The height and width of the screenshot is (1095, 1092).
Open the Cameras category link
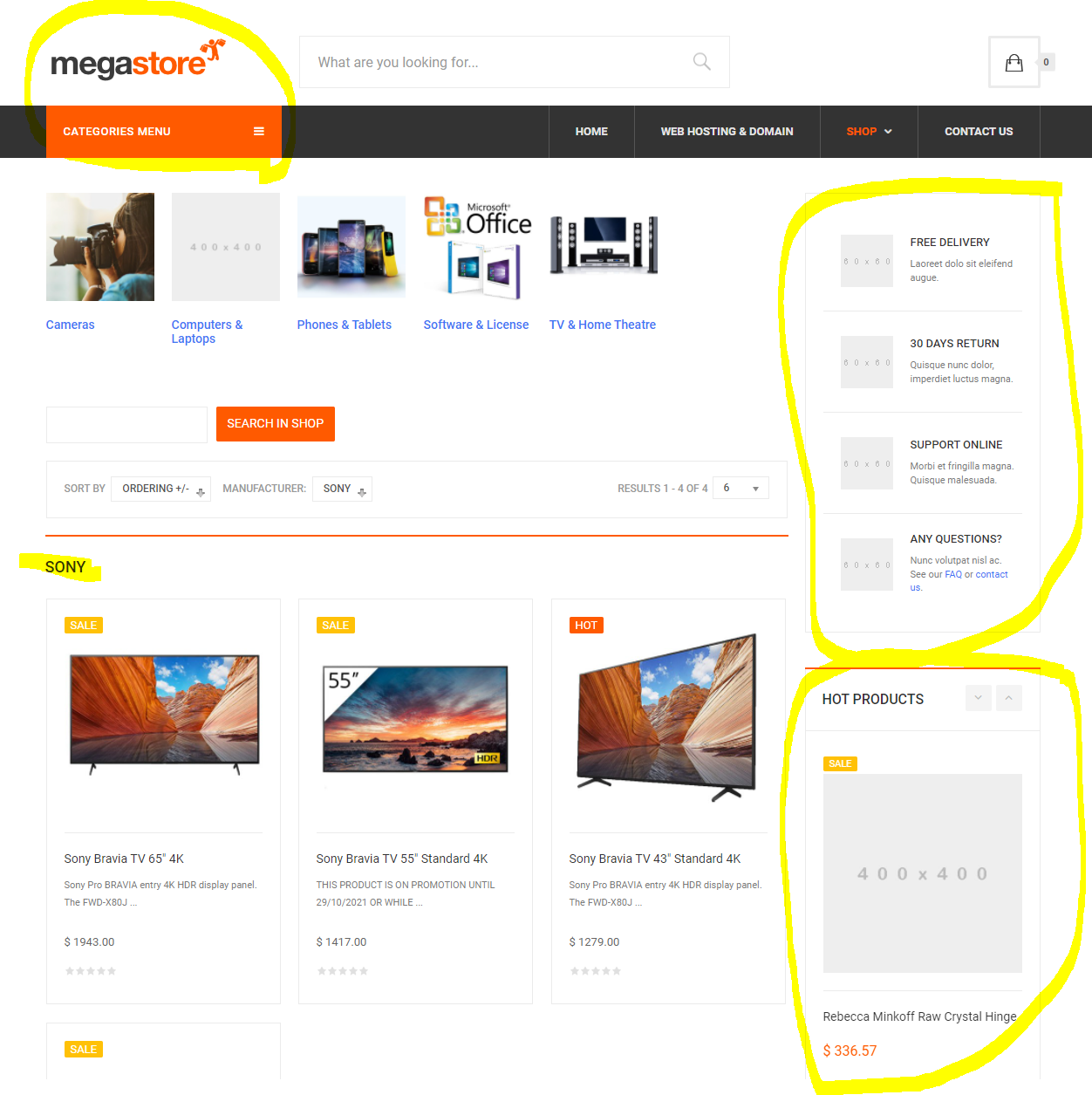tap(71, 325)
